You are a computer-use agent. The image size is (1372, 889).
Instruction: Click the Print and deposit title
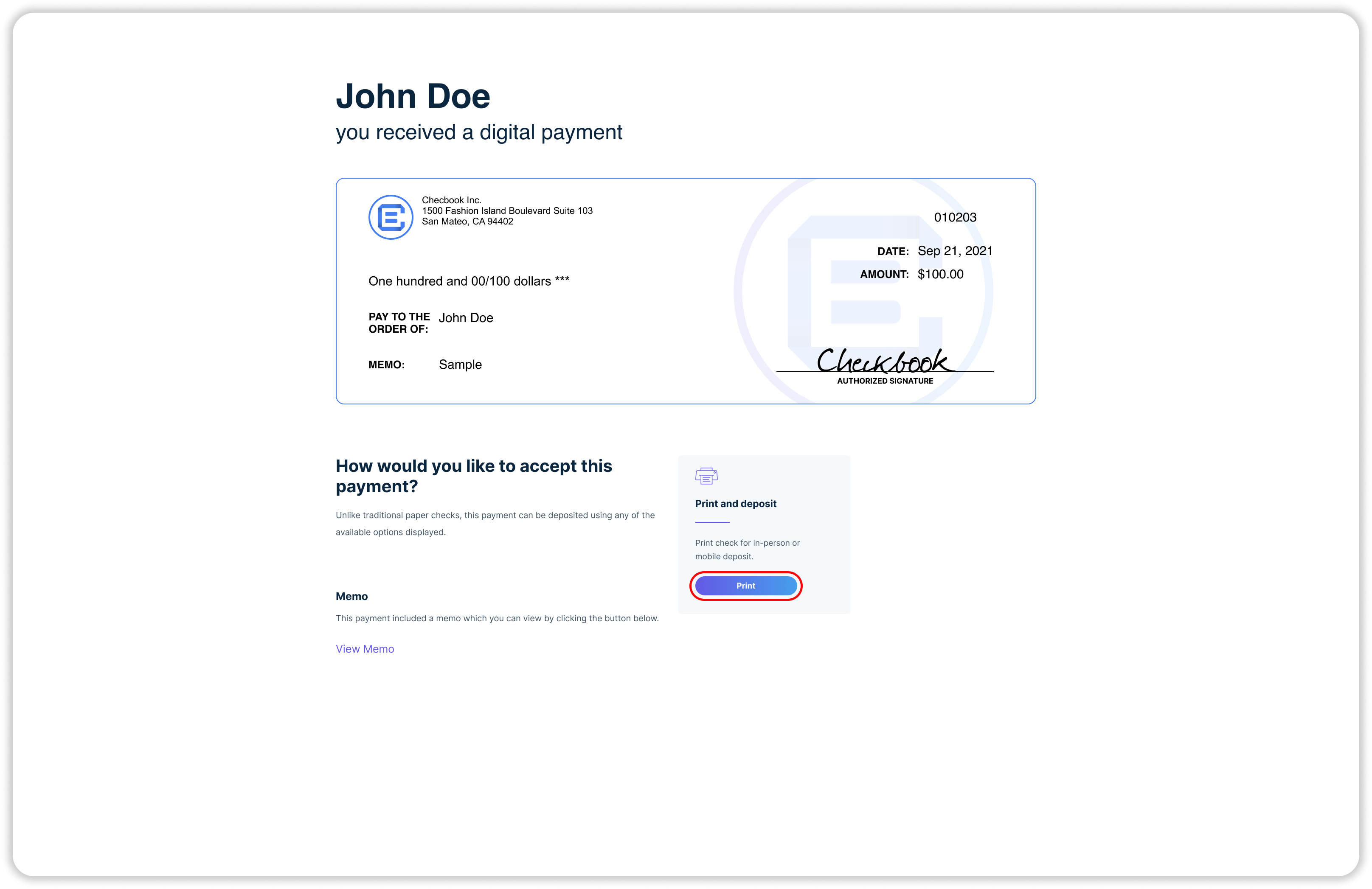(x=736, y=504)
